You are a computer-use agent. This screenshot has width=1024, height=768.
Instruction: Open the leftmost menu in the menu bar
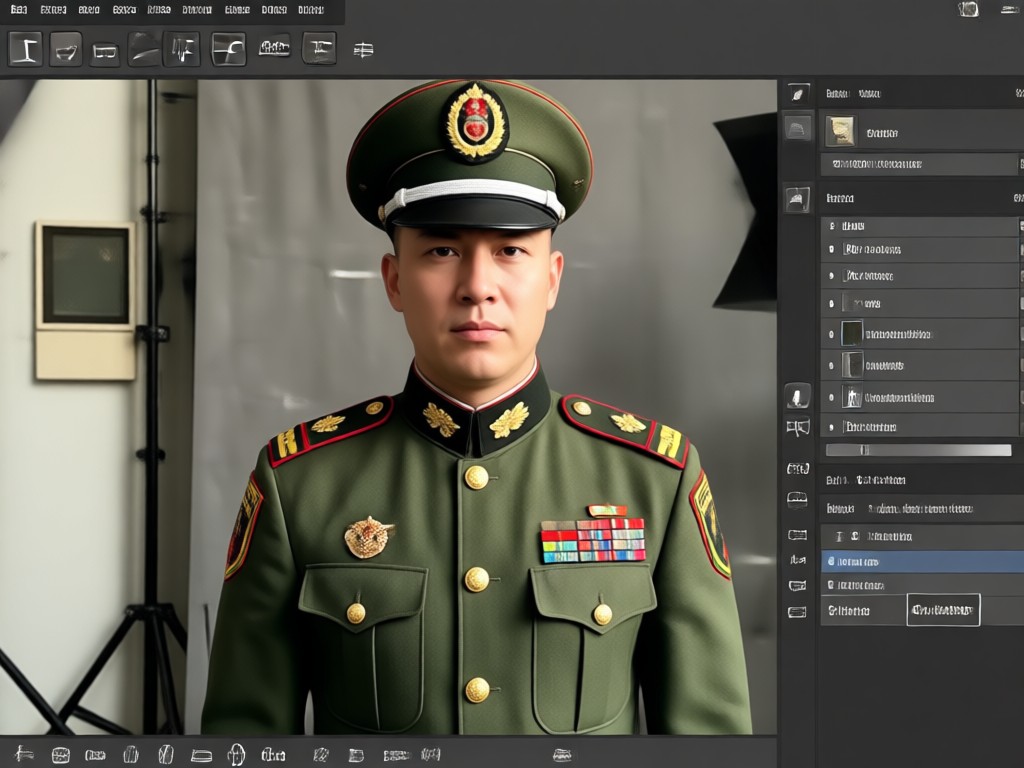[19, 10]
